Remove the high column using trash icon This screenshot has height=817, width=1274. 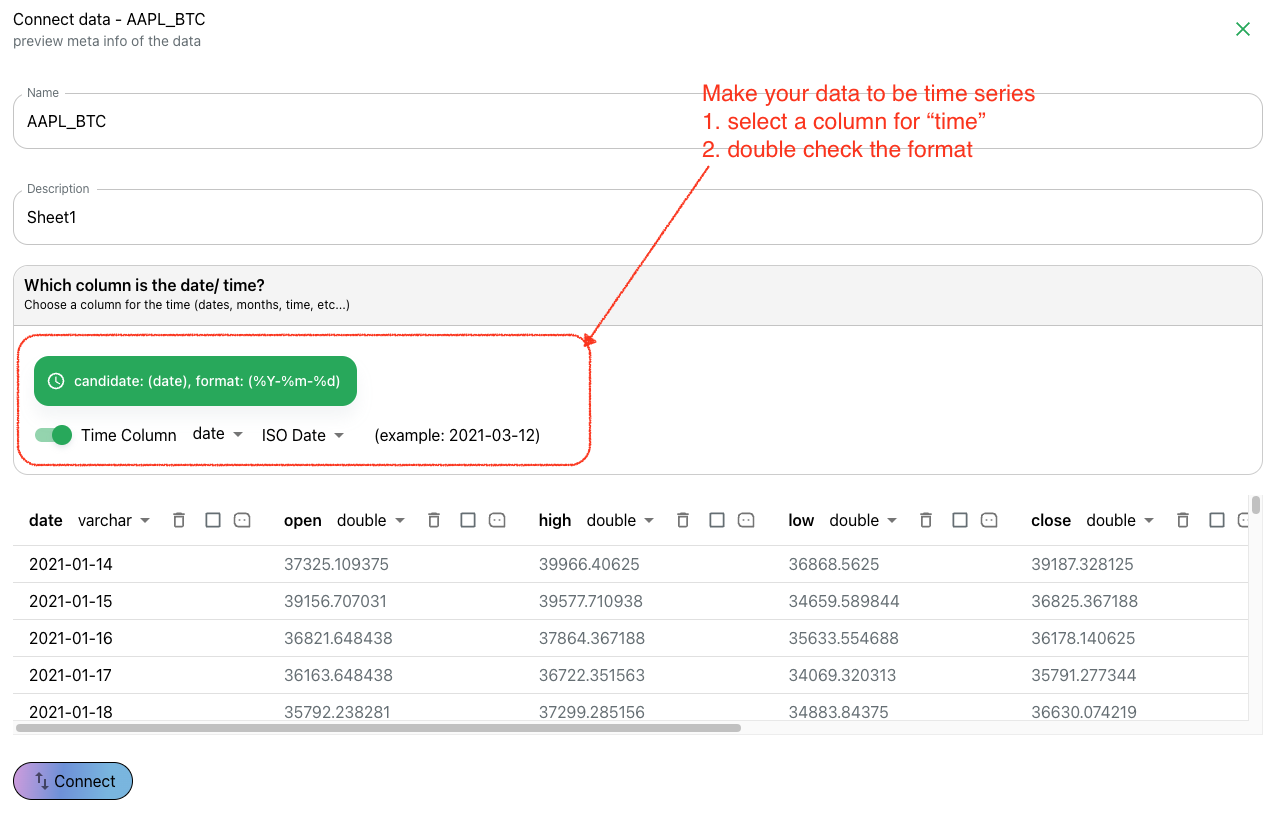point(683,520)
